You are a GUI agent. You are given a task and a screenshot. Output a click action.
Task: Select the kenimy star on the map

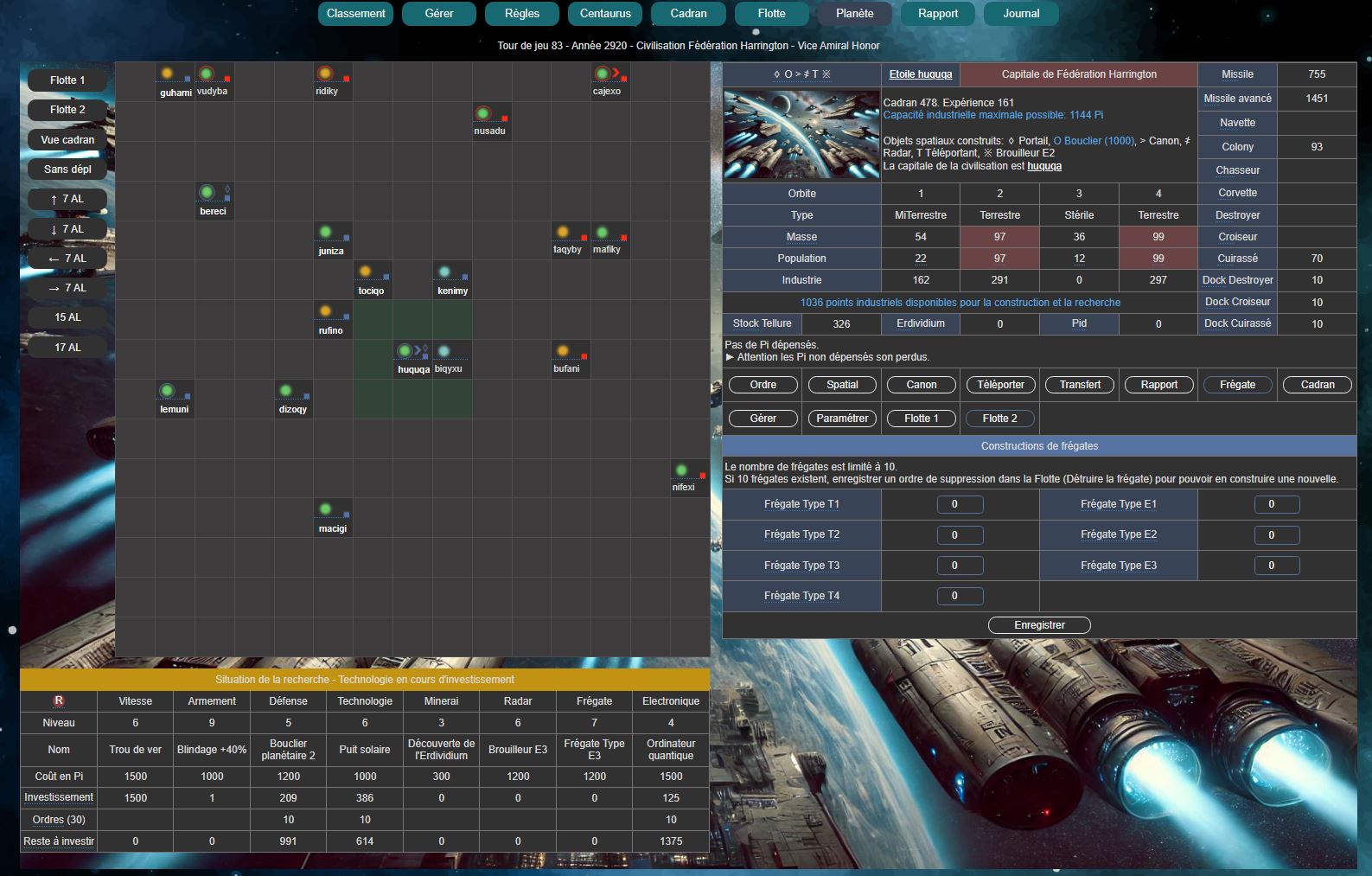444,272
